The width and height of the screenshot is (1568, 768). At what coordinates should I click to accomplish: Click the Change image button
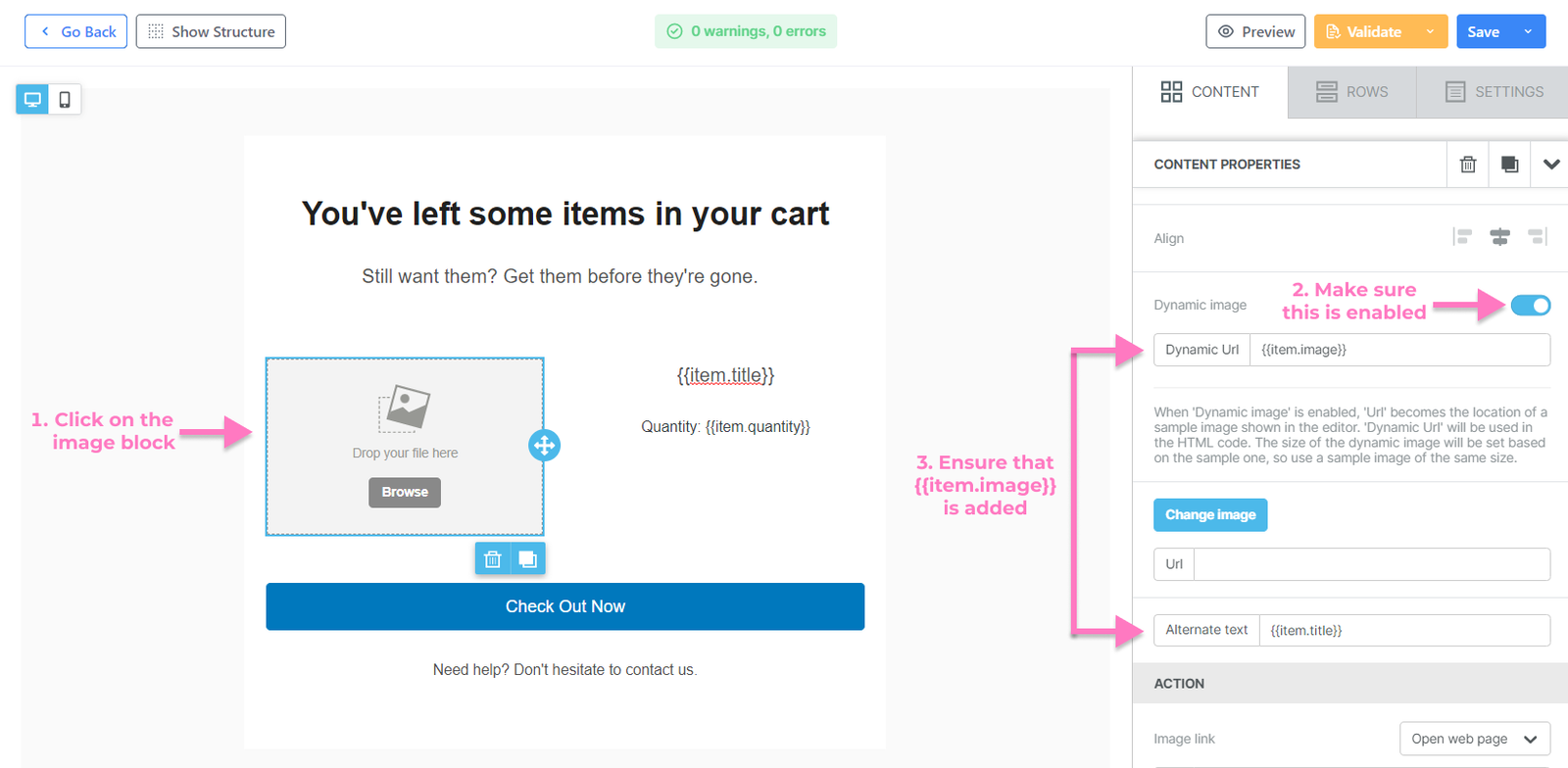tap(1210, 515)
